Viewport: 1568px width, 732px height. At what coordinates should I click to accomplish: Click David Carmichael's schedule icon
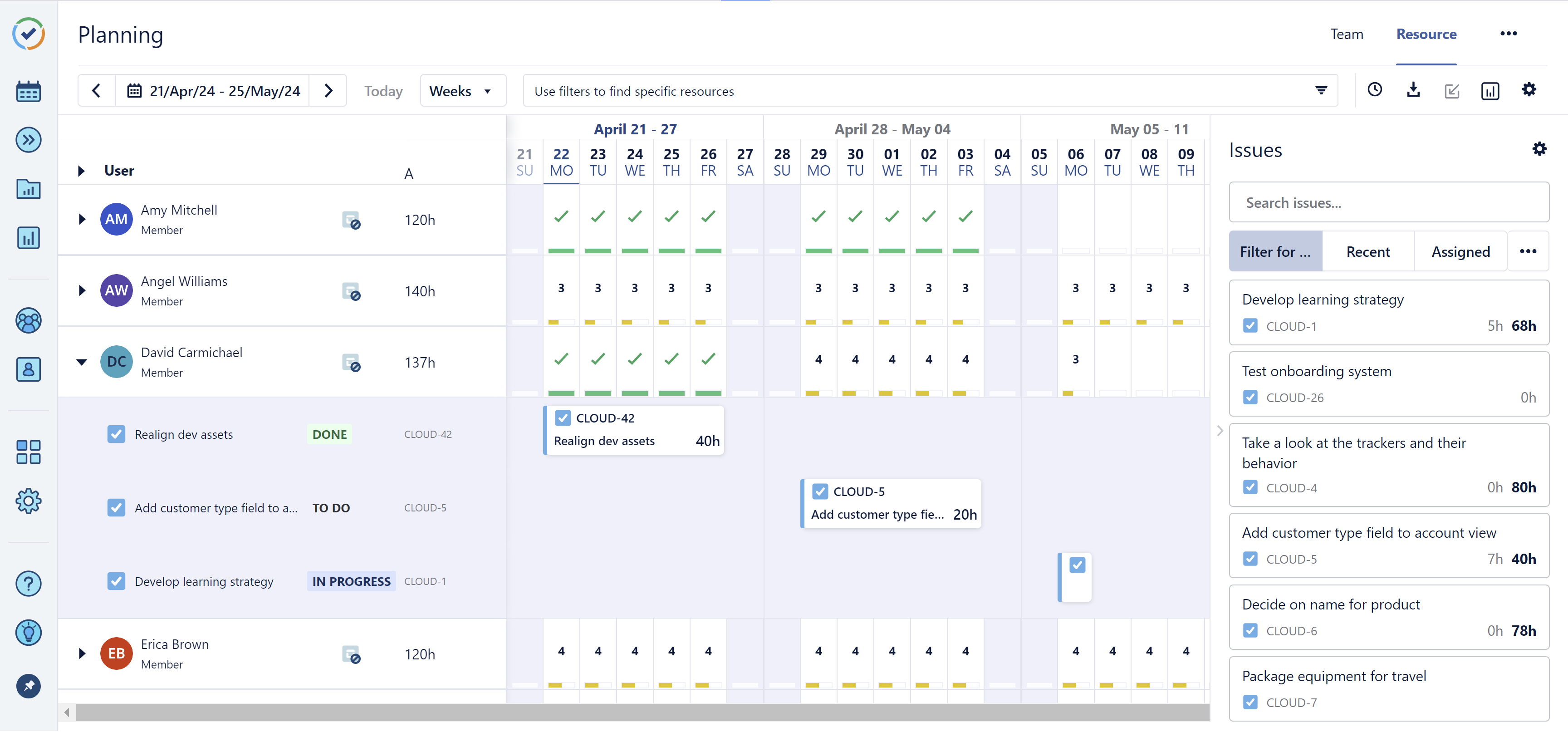pyautogui.click(x=351, y=363)
